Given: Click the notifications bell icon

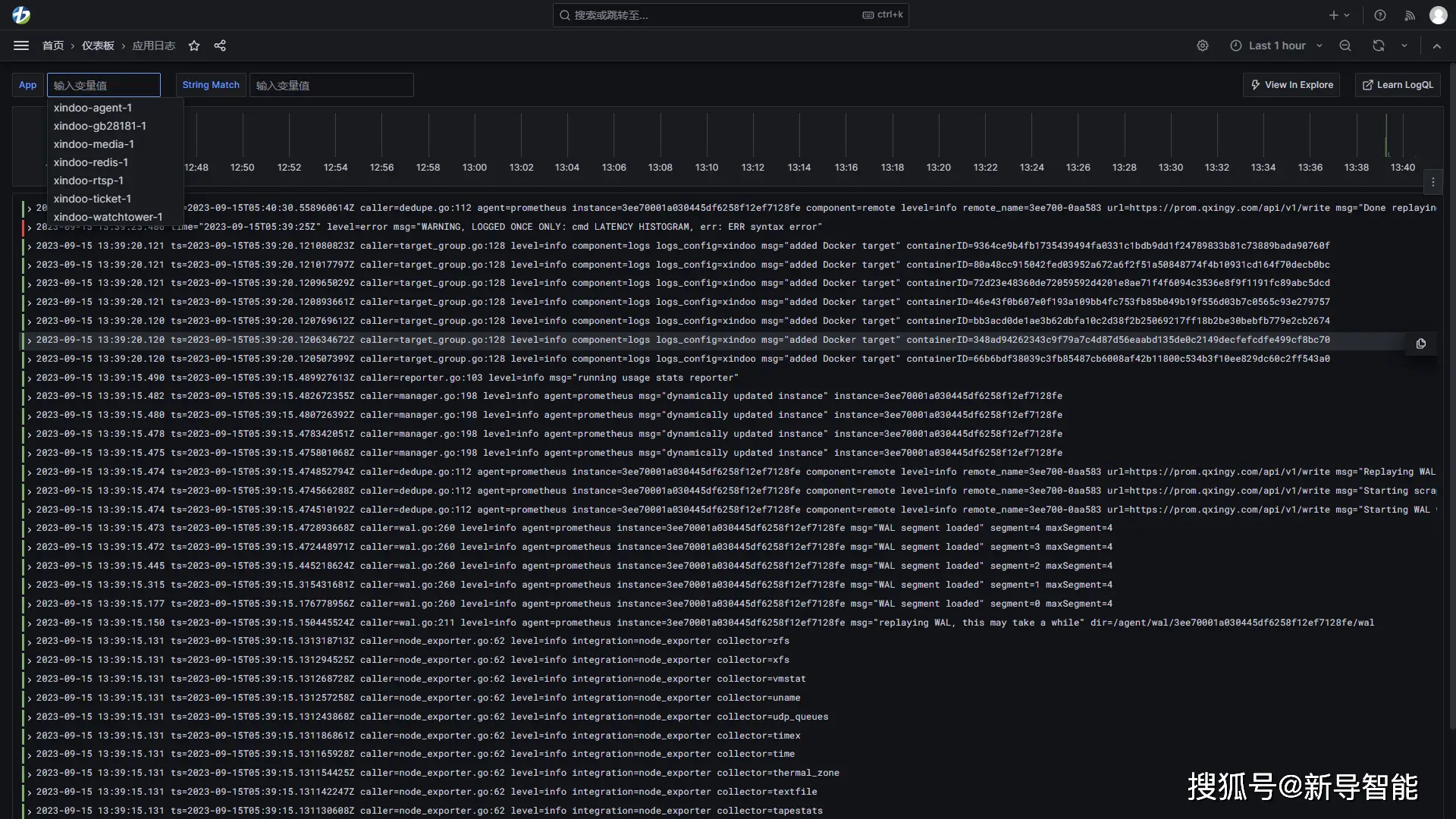Looking at the screenshot, I should tap(1408, 14).
